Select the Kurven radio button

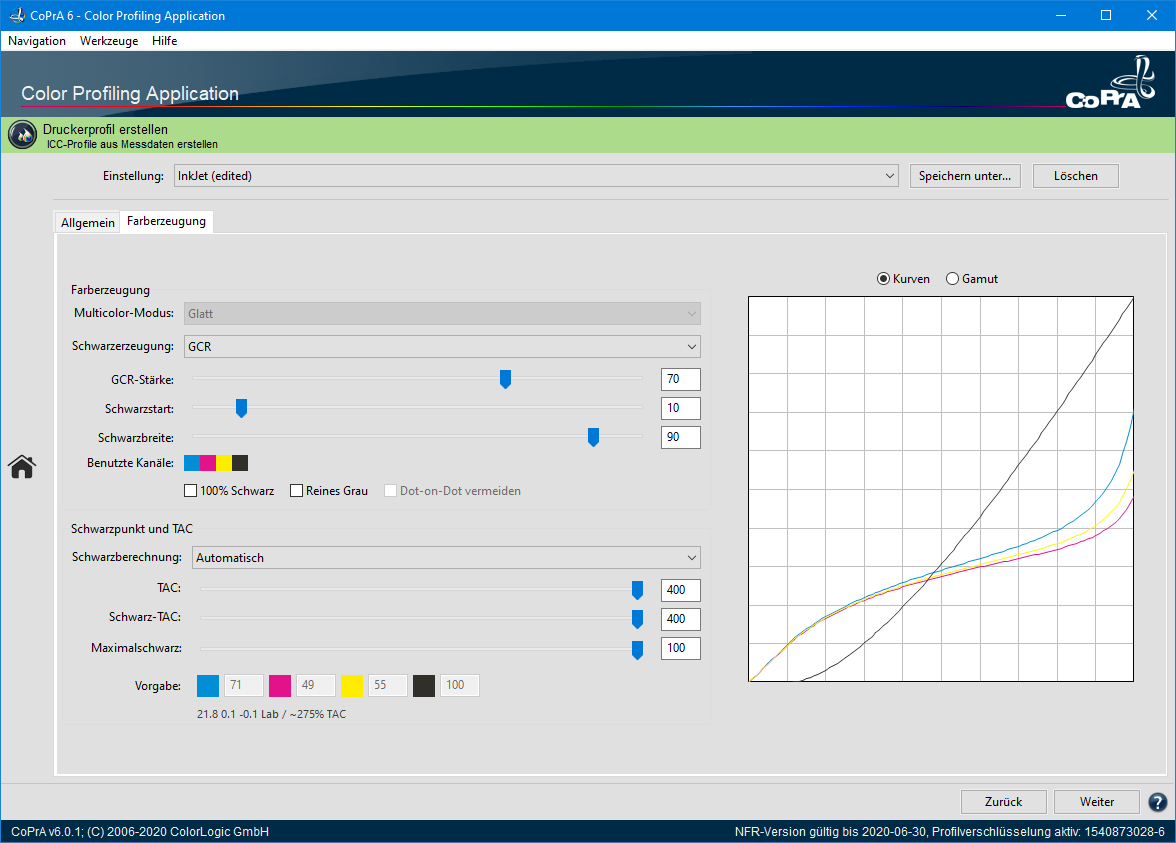(883, 279)
